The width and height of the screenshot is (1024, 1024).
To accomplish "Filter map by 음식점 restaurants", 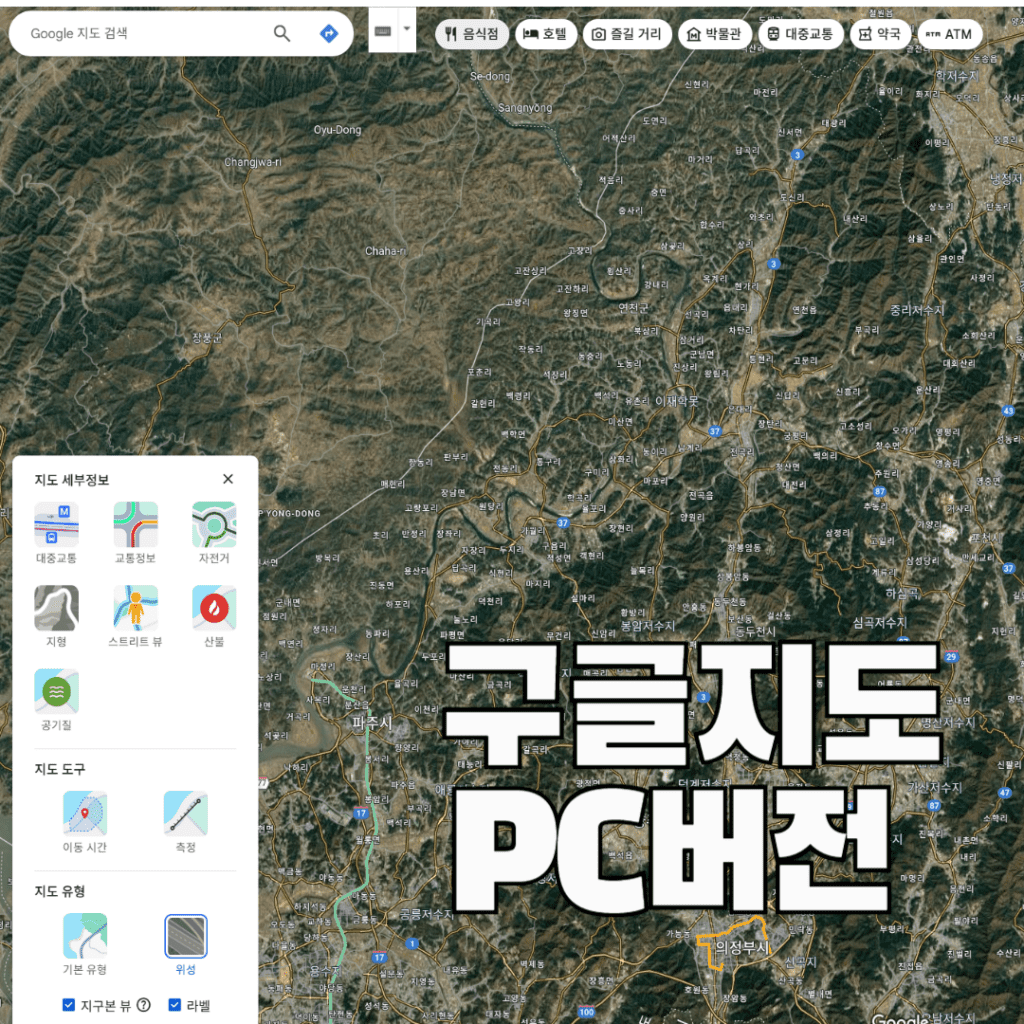I will tap(473, 34).
